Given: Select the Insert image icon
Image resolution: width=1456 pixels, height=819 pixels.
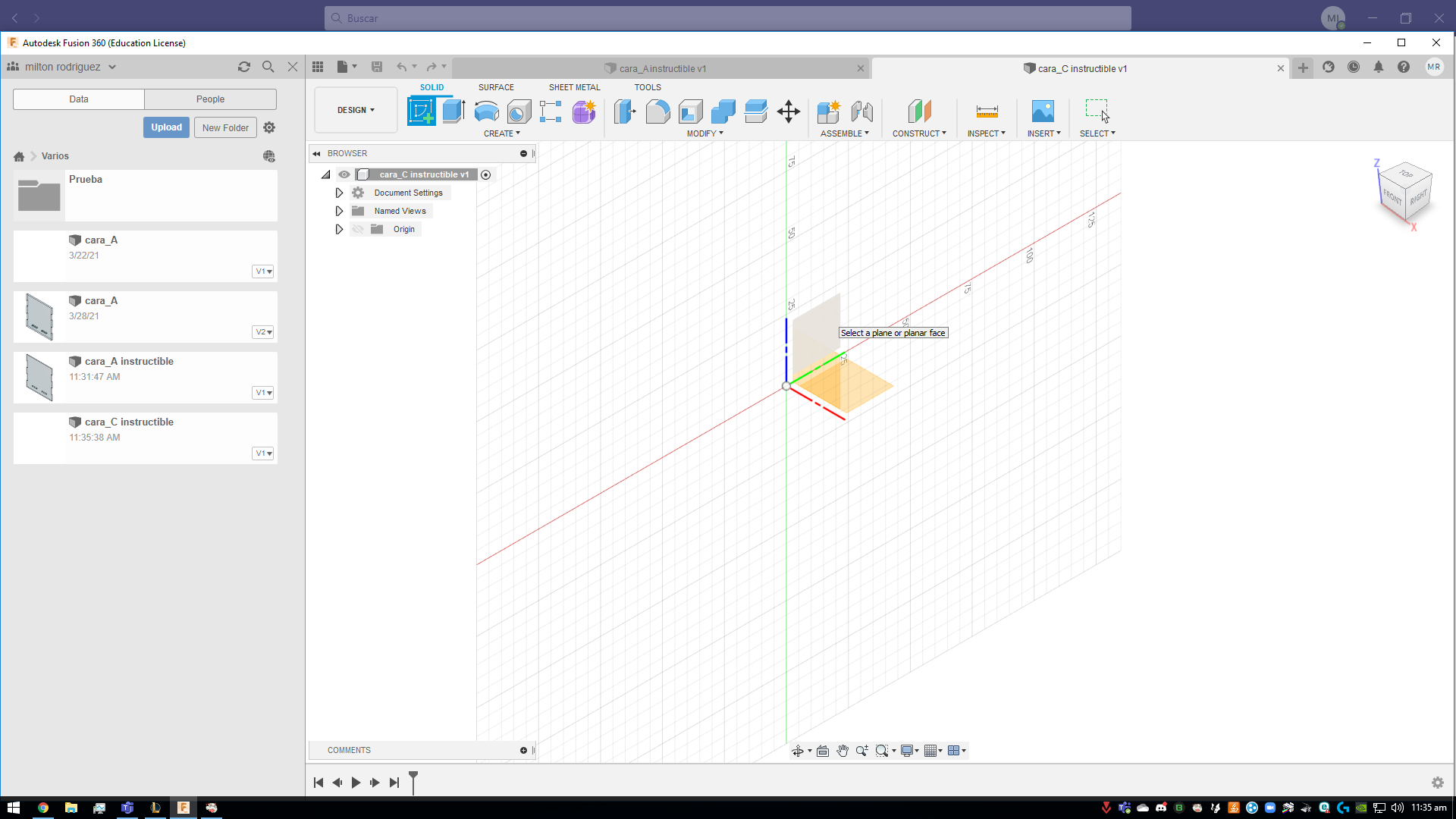Looking at the screenshot, I should (1043, 111).
